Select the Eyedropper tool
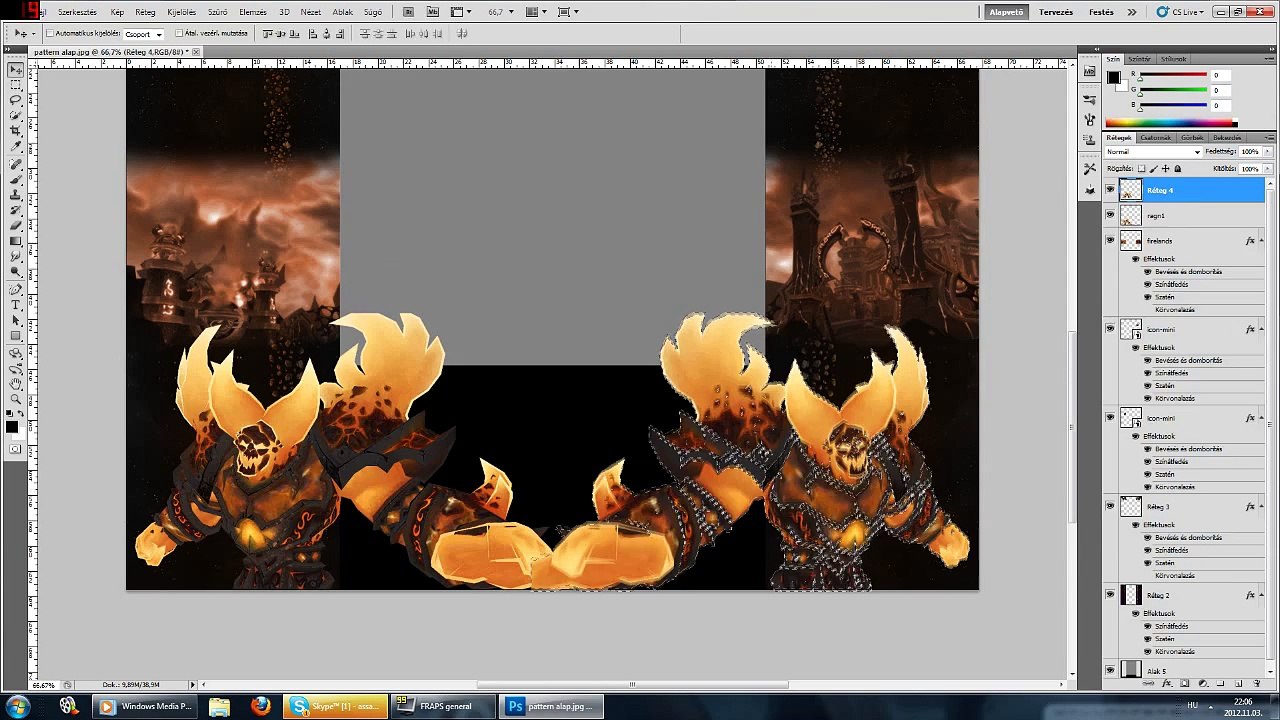 pos(16,147)
